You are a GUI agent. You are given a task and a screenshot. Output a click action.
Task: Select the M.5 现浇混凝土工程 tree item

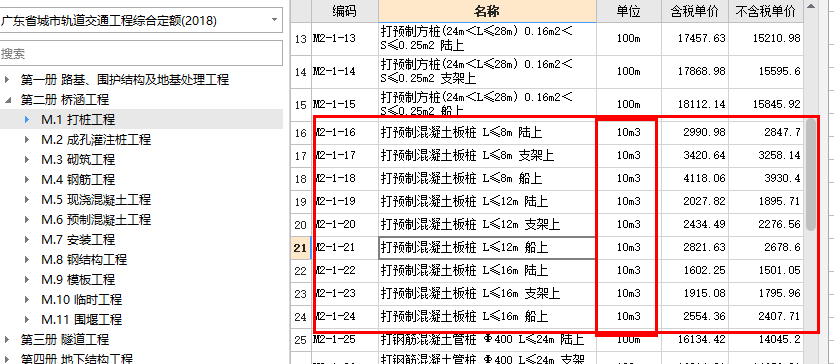[96, 200]
